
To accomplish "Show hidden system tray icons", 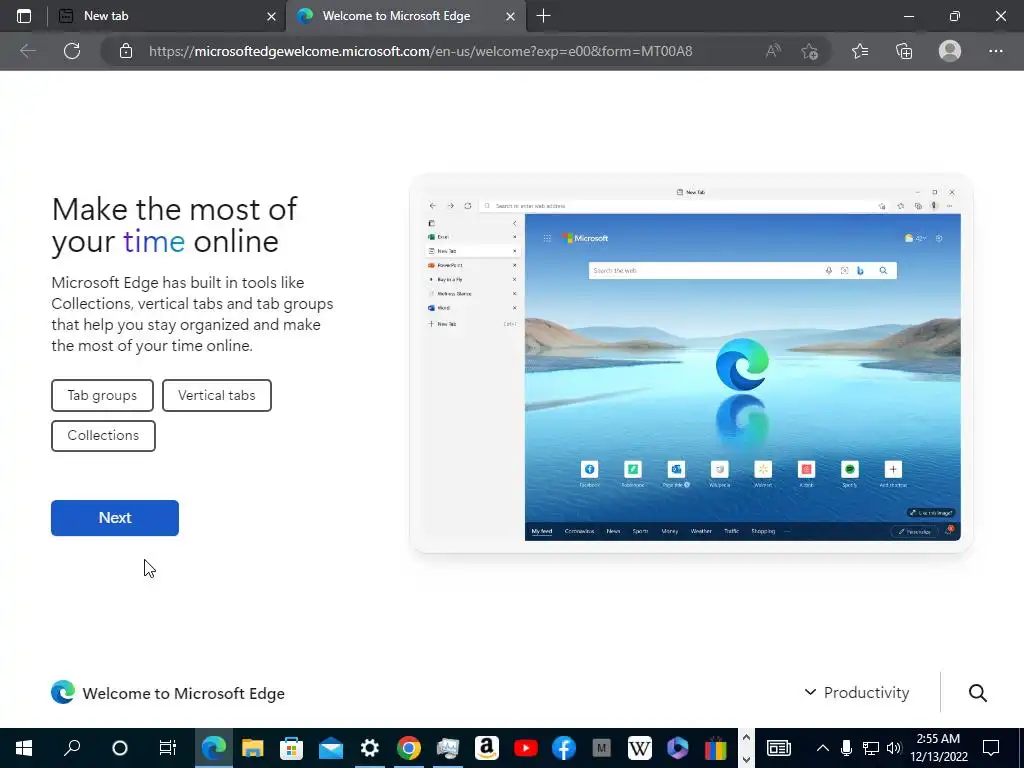I will coord(823,748).
